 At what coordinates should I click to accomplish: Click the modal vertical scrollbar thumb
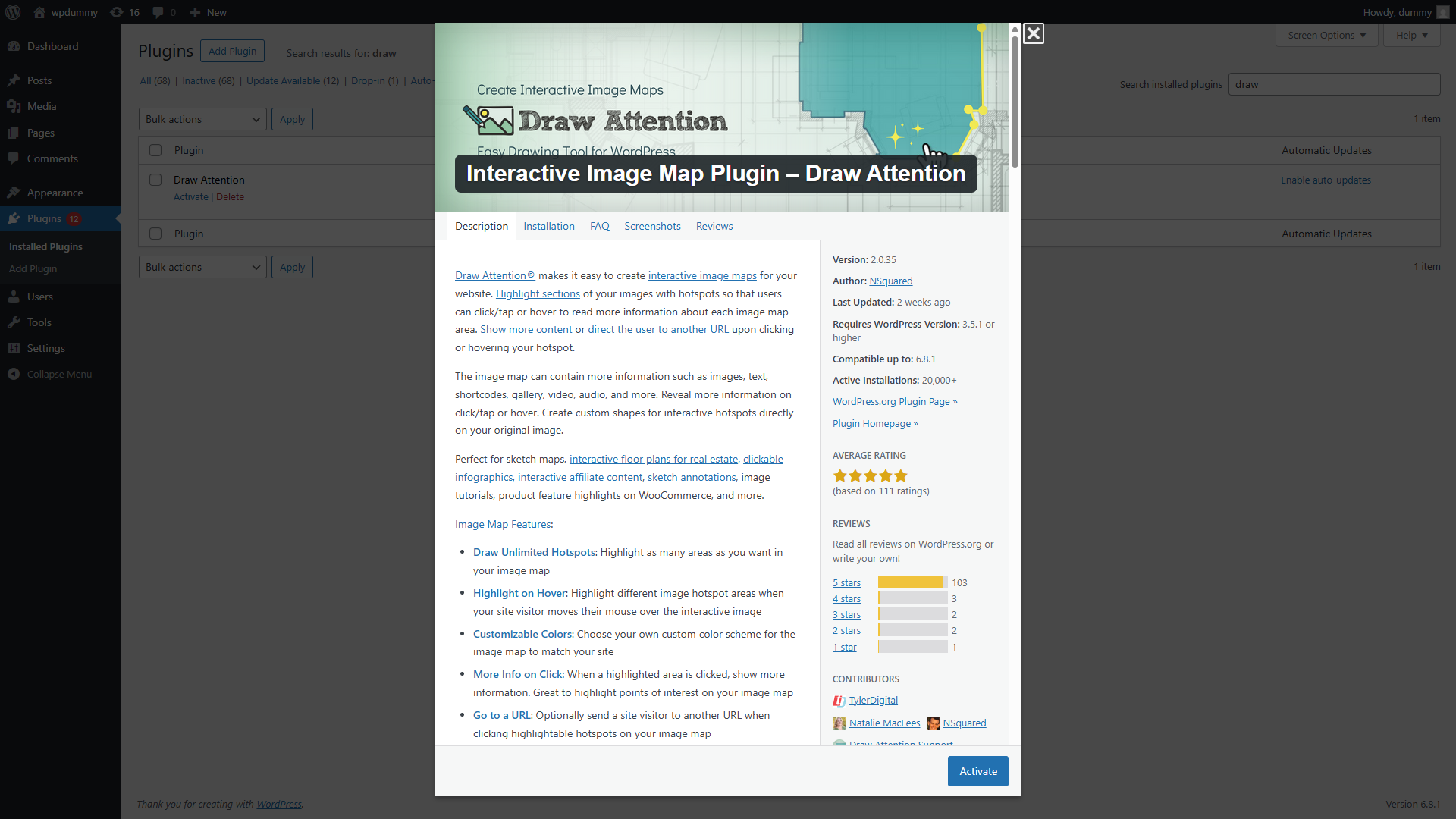click(x=1015, y=101)
